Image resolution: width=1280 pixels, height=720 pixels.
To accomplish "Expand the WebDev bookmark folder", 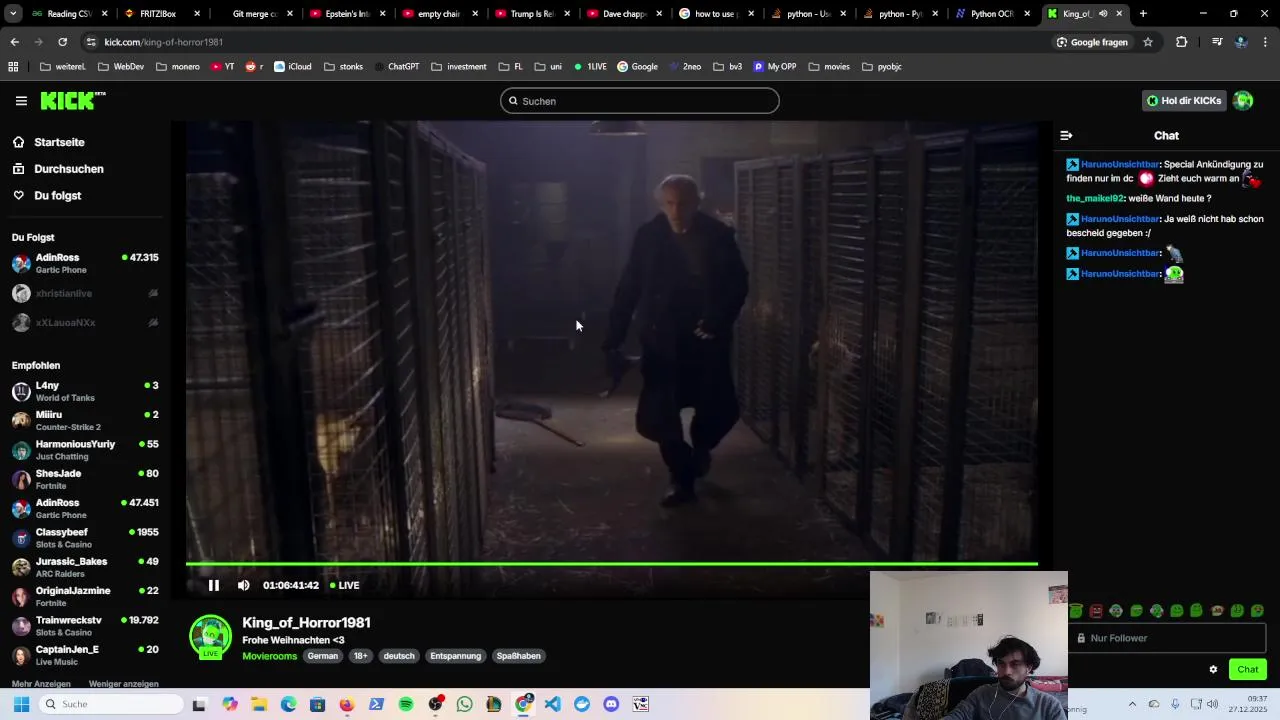I will pos(121,67).
